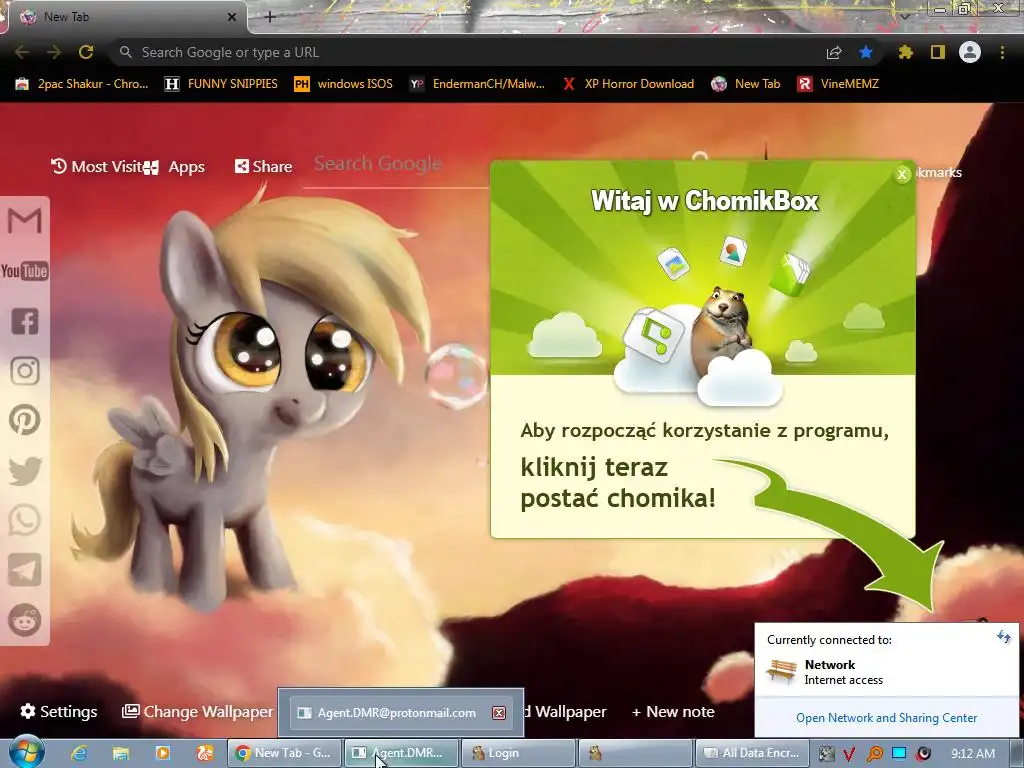The image size is (1024, 768).
Task: Click the browser back arrow
Action: (x=22, y=52)
